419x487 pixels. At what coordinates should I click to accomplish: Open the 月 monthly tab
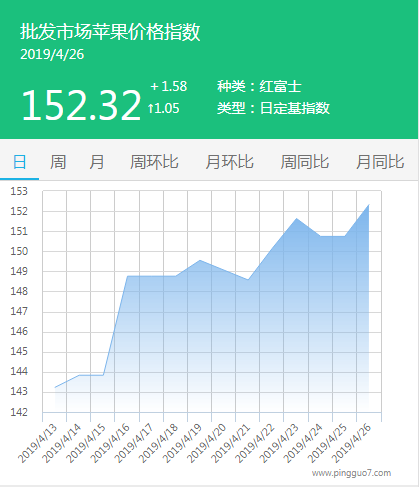[97, 162]
